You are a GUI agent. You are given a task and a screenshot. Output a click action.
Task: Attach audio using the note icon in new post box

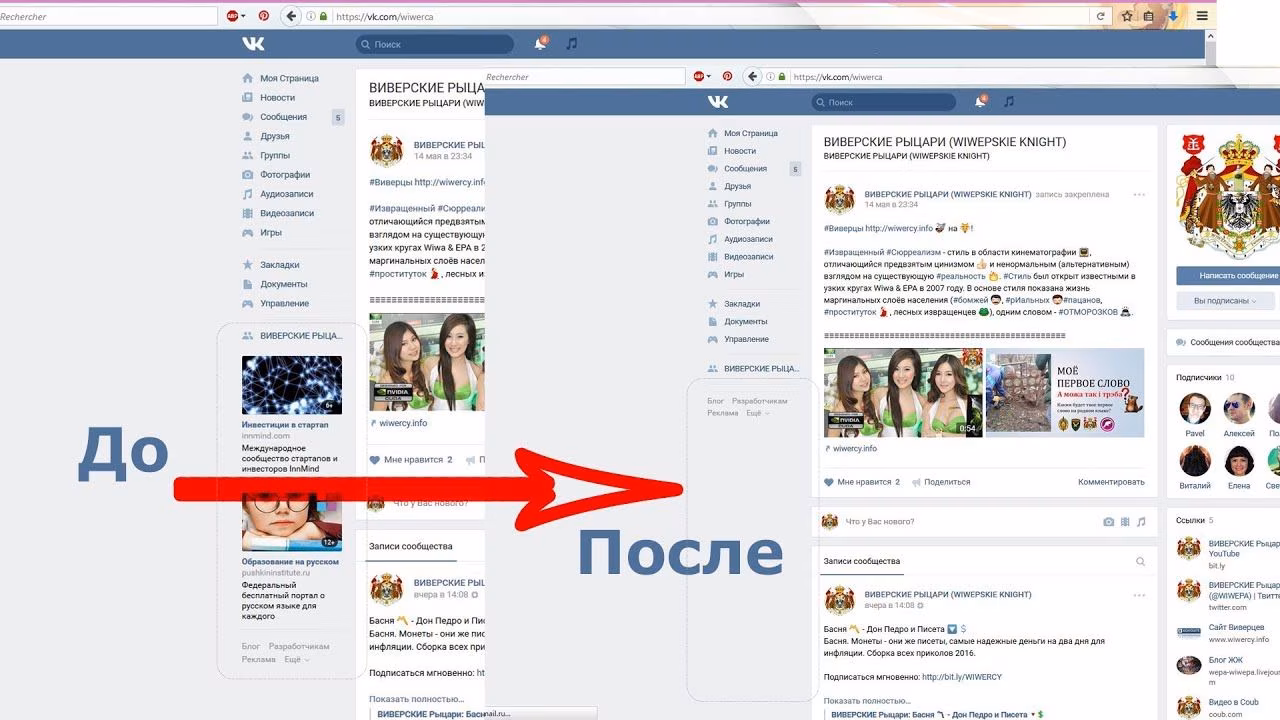pos(1141,522)
